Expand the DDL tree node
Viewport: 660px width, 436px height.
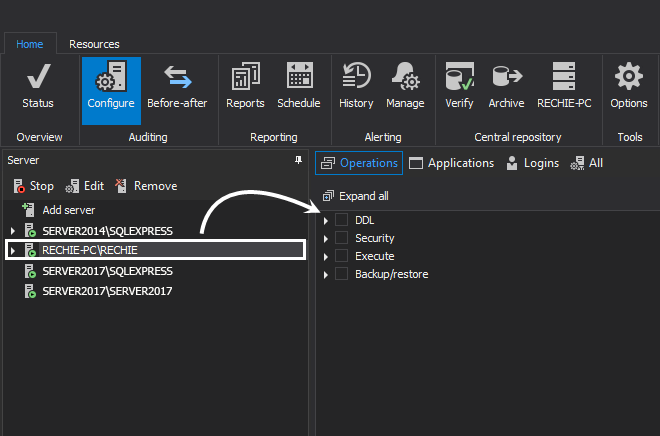(x=326, y=220)
